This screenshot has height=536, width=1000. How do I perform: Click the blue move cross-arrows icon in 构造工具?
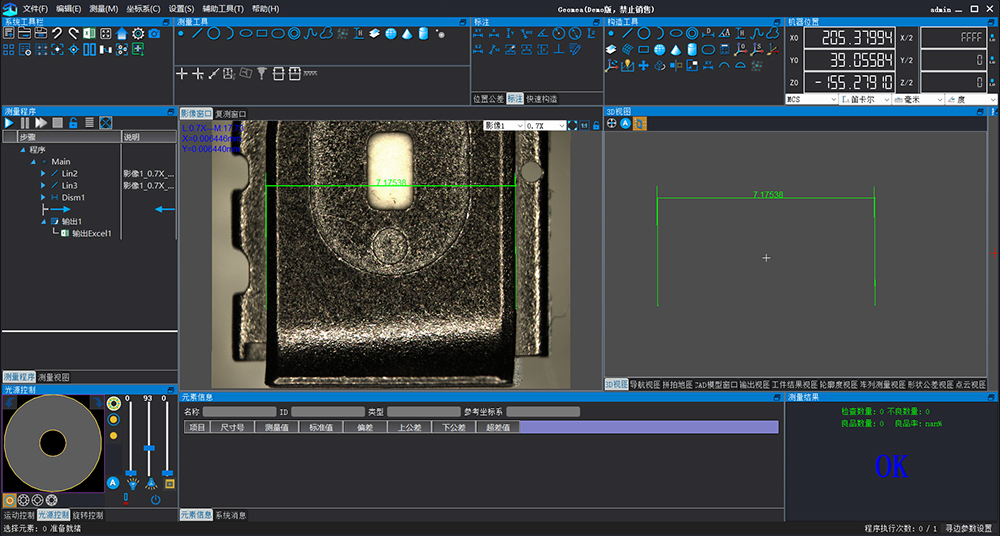(x=643, y=65)
